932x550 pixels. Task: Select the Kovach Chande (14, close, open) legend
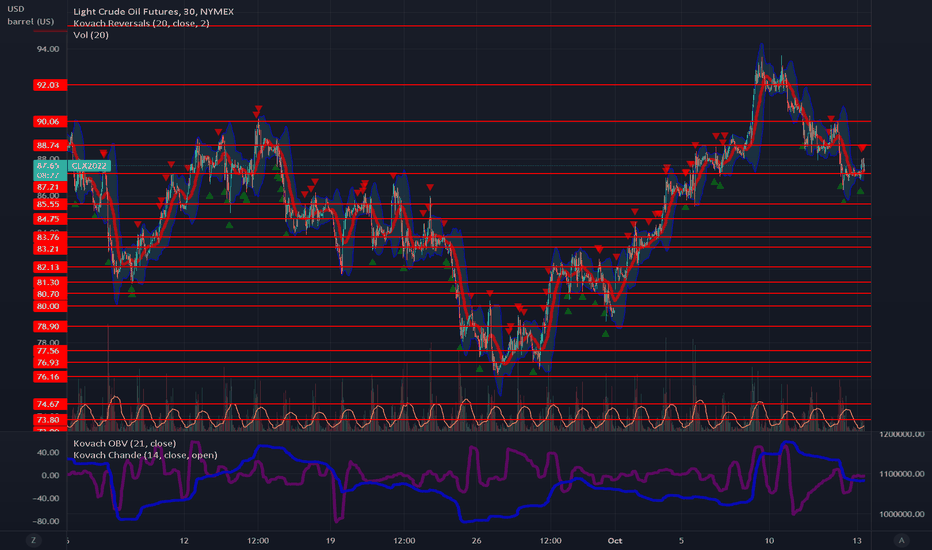coord(145,455)
